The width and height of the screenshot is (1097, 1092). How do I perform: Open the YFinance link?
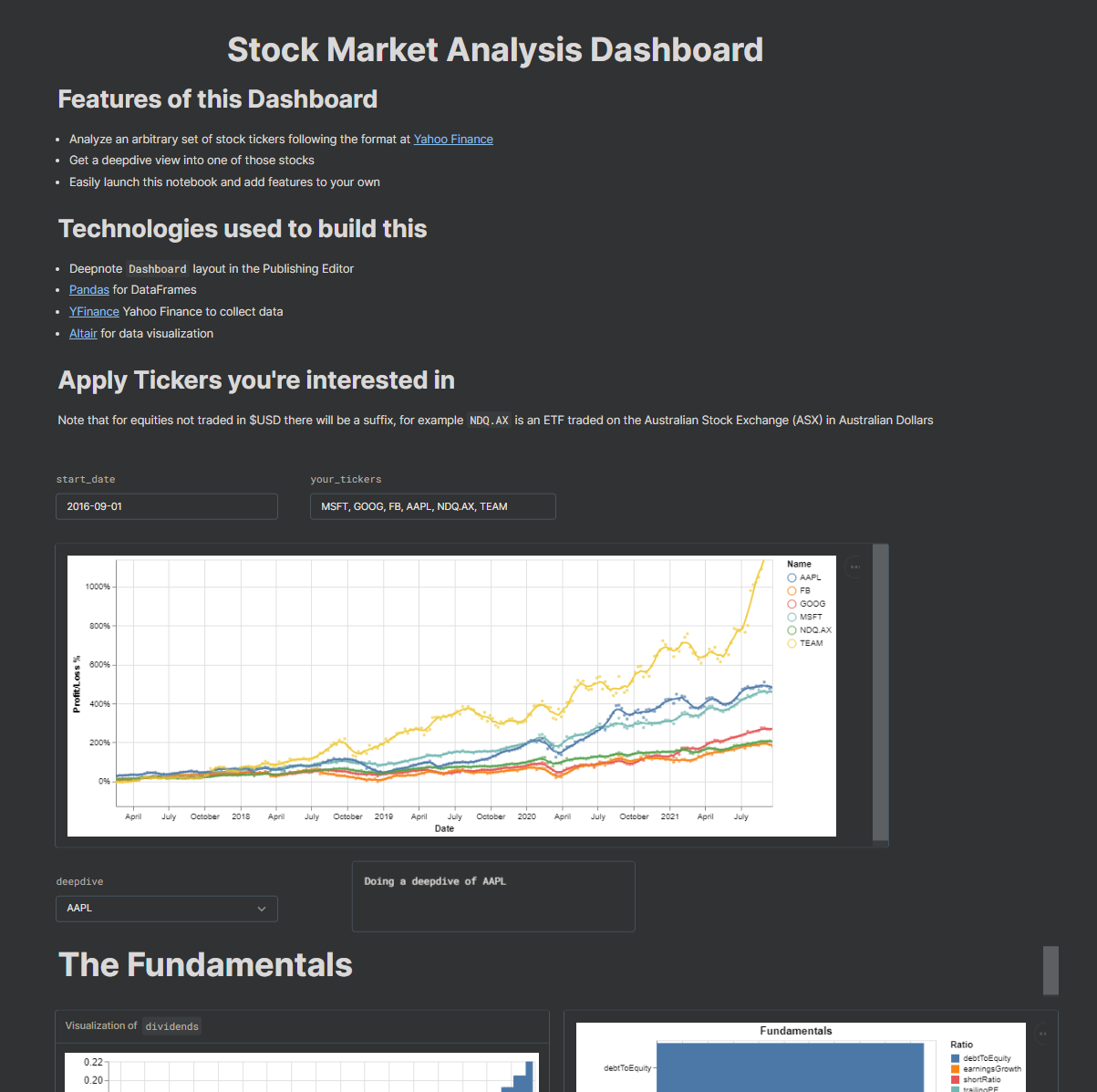point(94,312)
